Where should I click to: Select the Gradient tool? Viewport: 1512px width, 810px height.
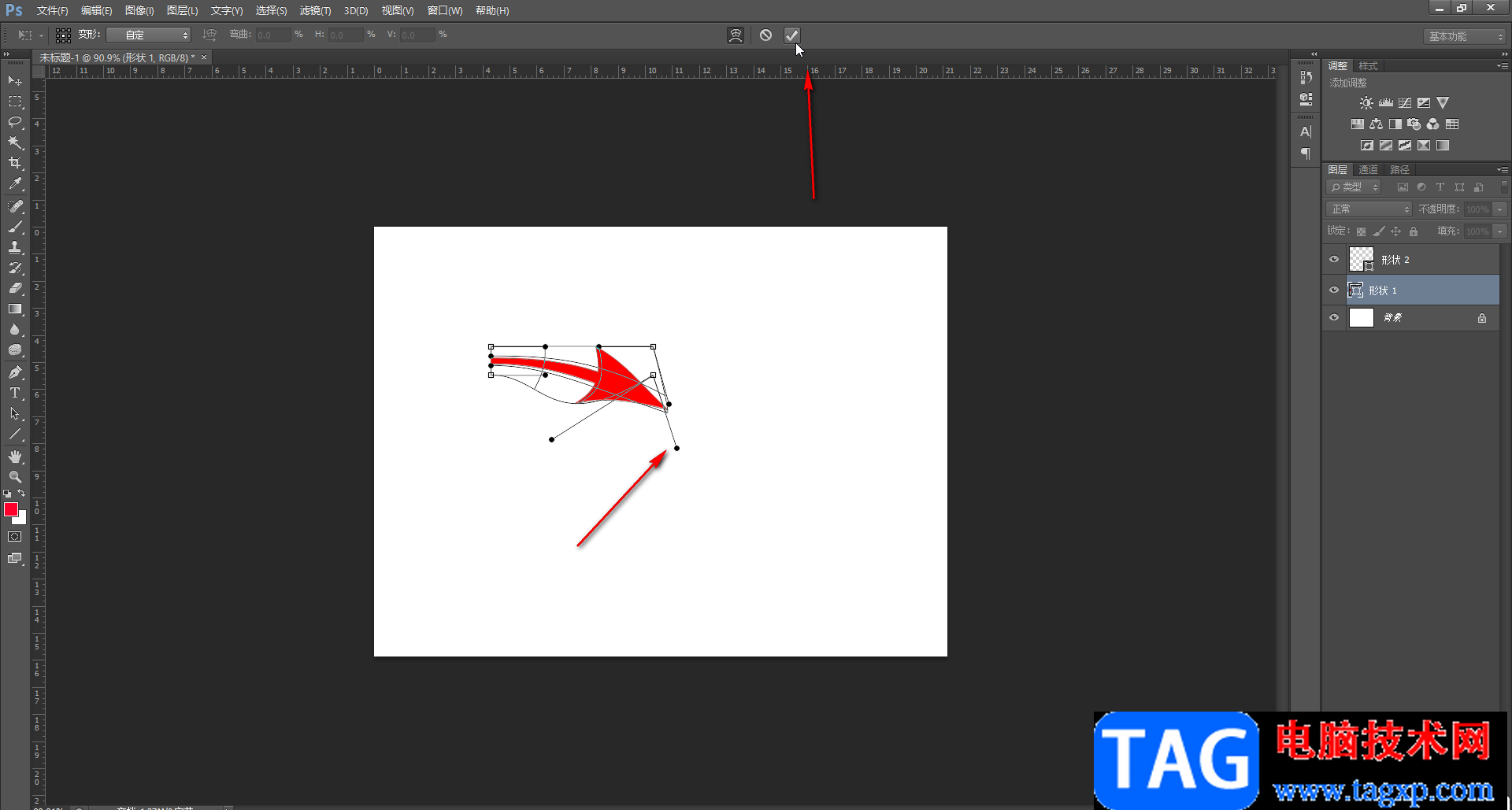(15, 309)
